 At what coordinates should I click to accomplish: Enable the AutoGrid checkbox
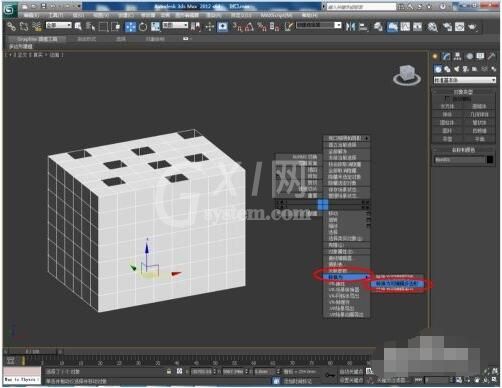coord(448,99)
